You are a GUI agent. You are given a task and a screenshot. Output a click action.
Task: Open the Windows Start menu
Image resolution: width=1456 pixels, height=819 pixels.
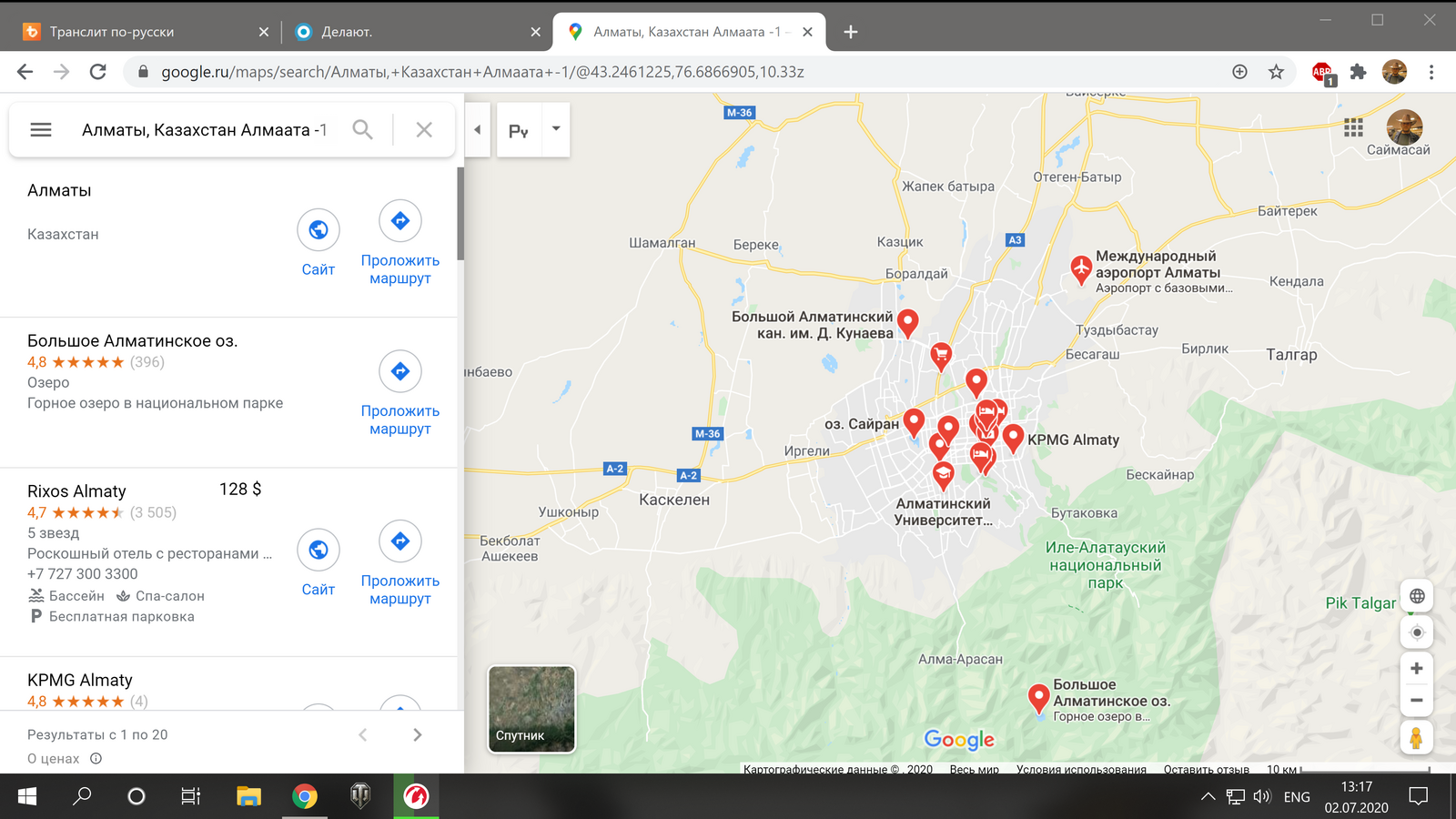27,796
